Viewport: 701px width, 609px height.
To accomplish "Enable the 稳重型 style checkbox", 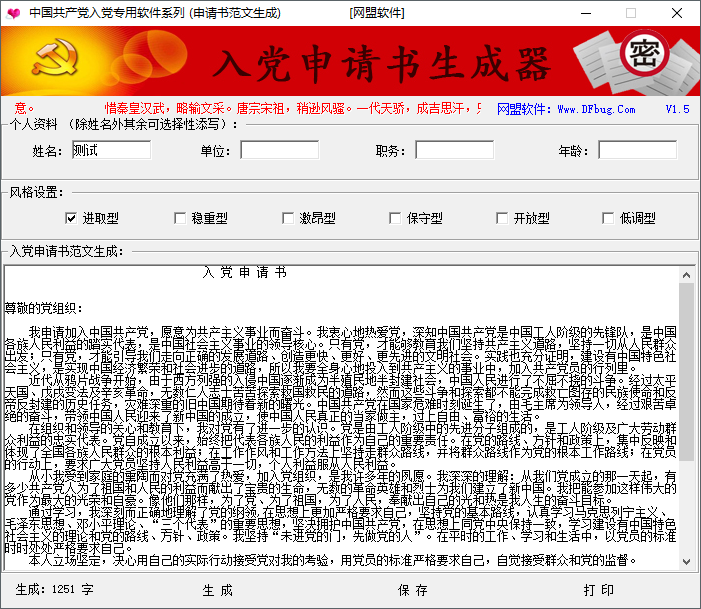I will tap(180, 218).
